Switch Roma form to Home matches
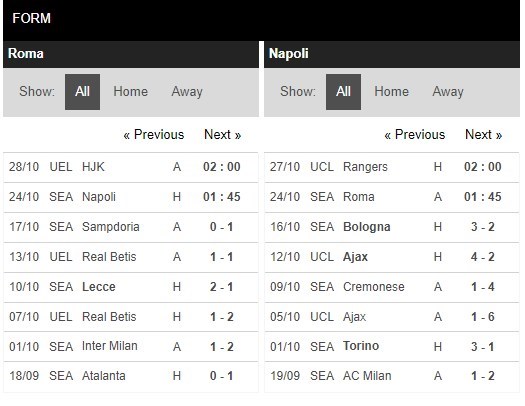The width and height of the screenshot is (525, 406). pyautogui.click(x=131, y=92)
